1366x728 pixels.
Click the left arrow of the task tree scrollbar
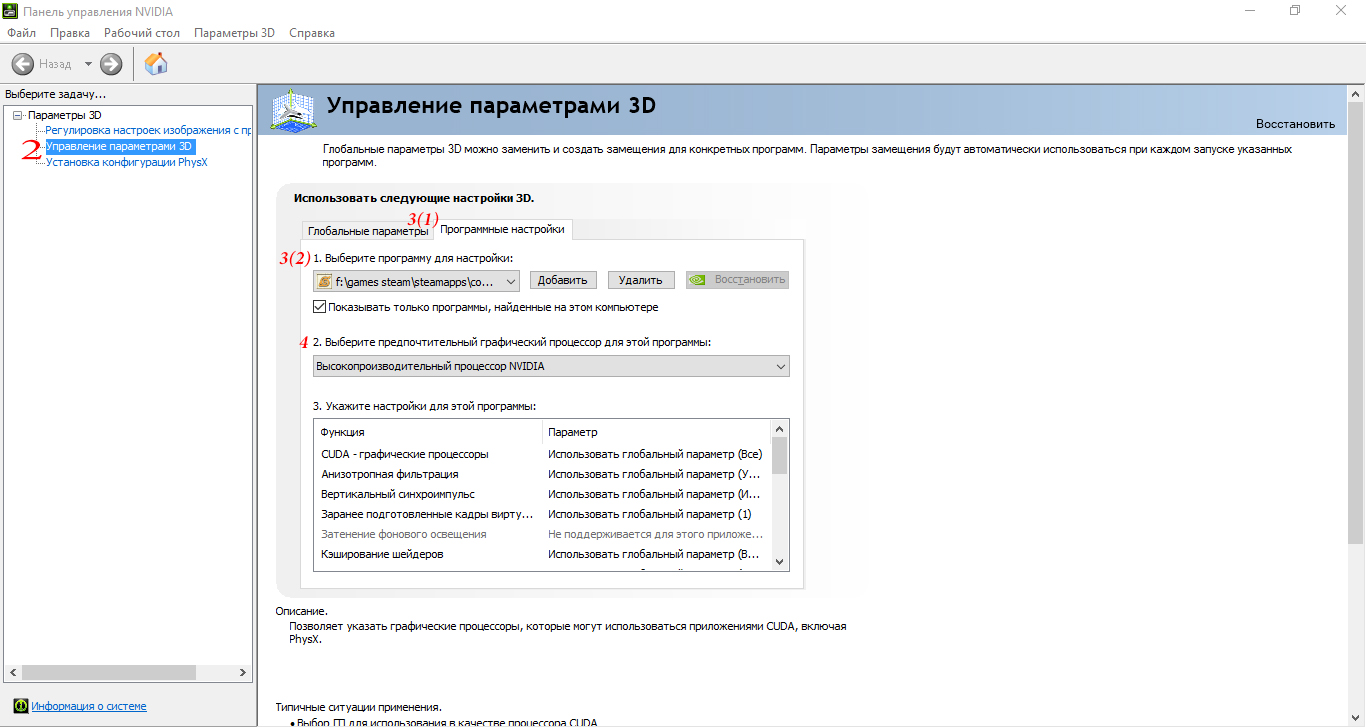[x=11, y=673]
